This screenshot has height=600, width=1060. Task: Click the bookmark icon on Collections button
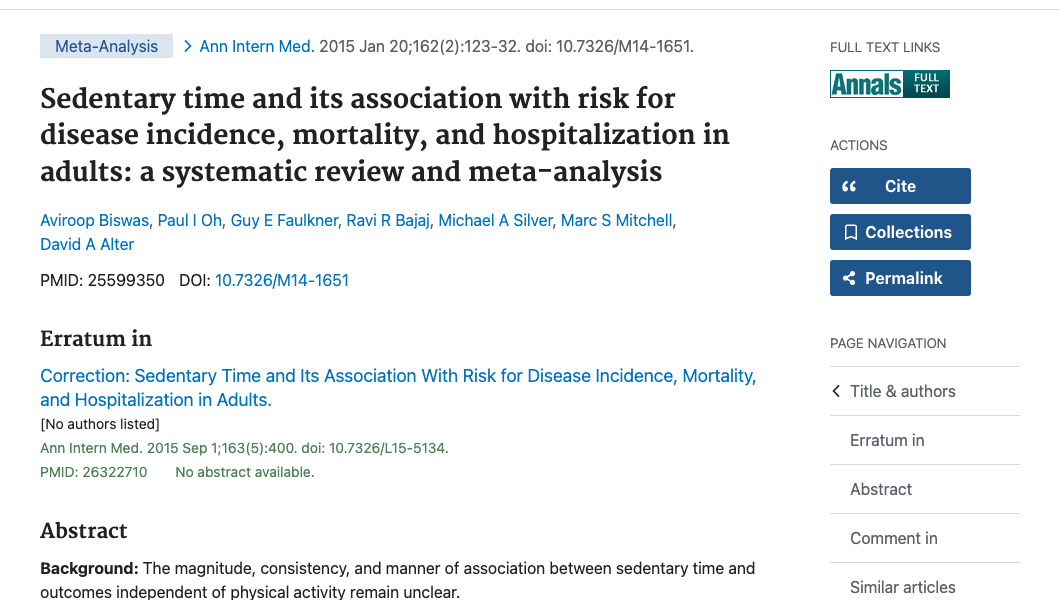click(849, 231)
